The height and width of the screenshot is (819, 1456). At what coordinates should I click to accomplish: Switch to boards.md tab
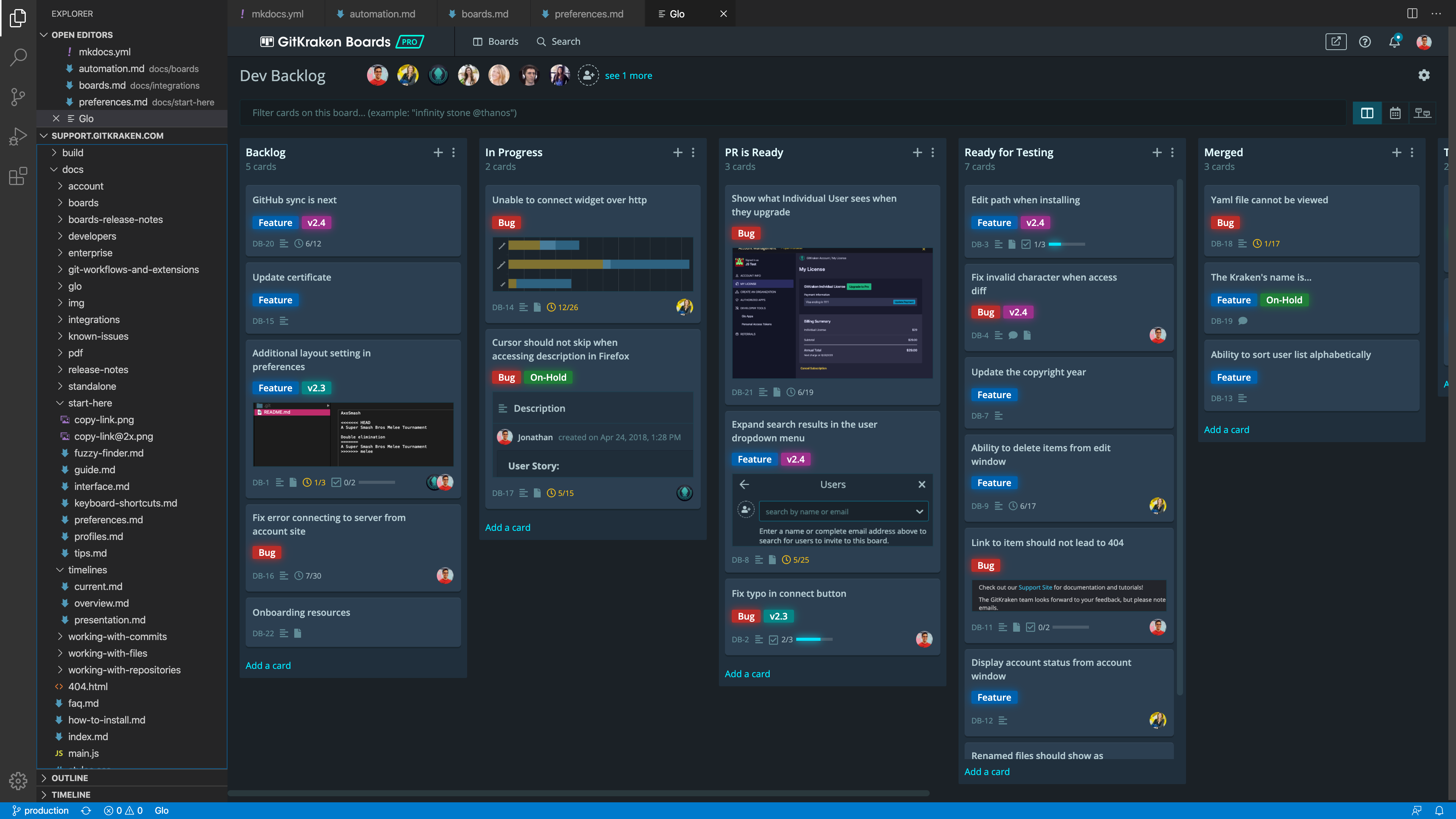[x=484, y=14]
